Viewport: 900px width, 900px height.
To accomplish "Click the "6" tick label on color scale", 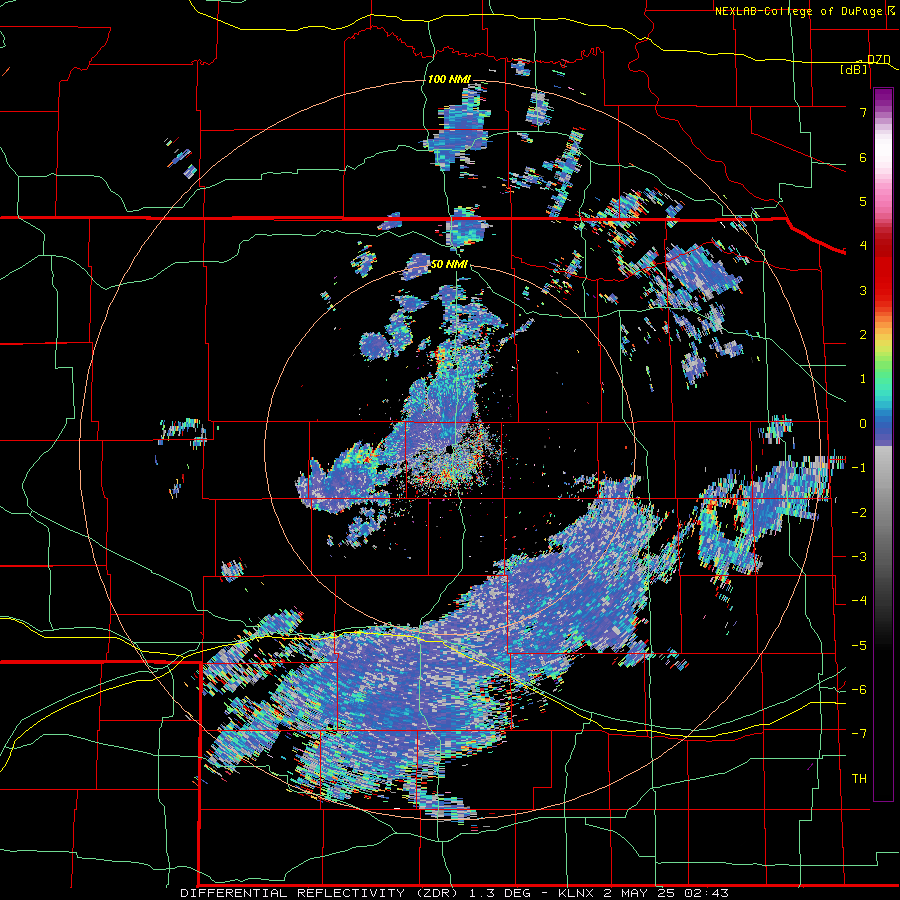I will (863, 157).
